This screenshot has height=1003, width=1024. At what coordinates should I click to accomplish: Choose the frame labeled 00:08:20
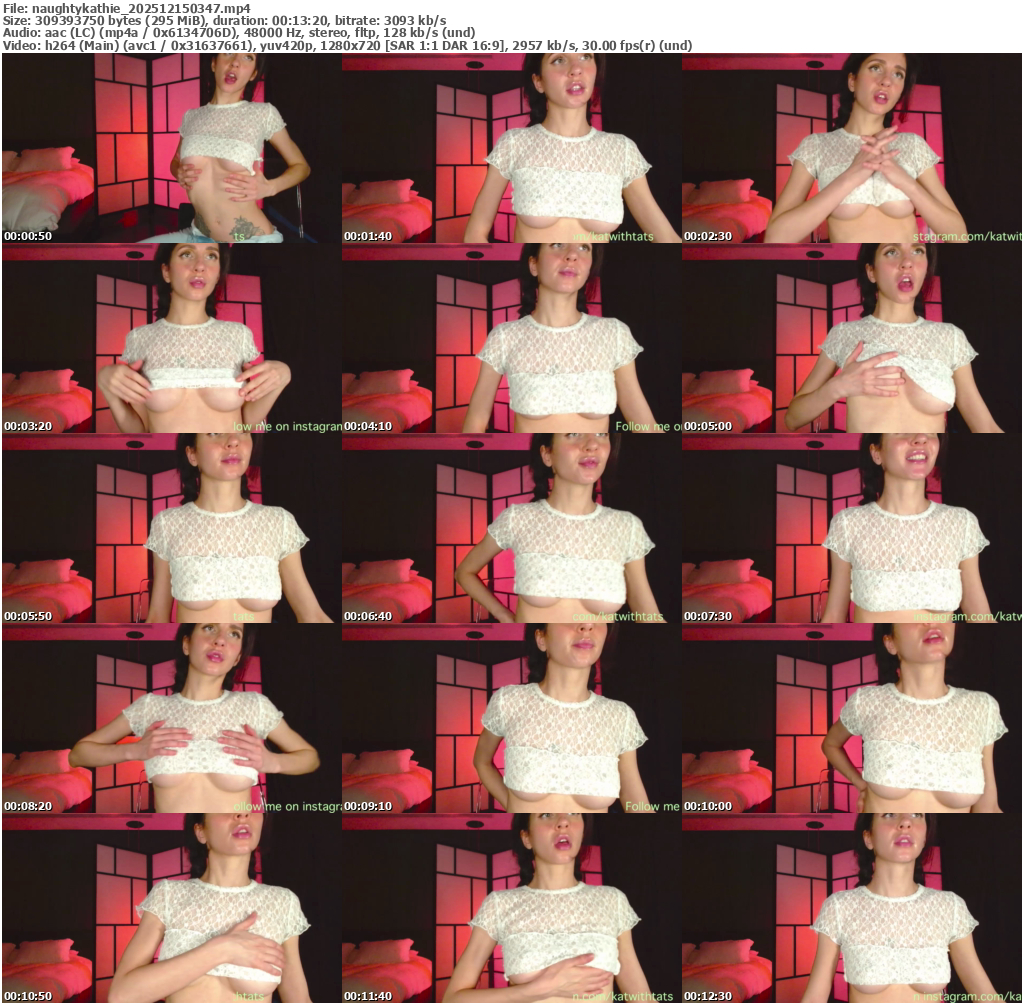point(172,718)
